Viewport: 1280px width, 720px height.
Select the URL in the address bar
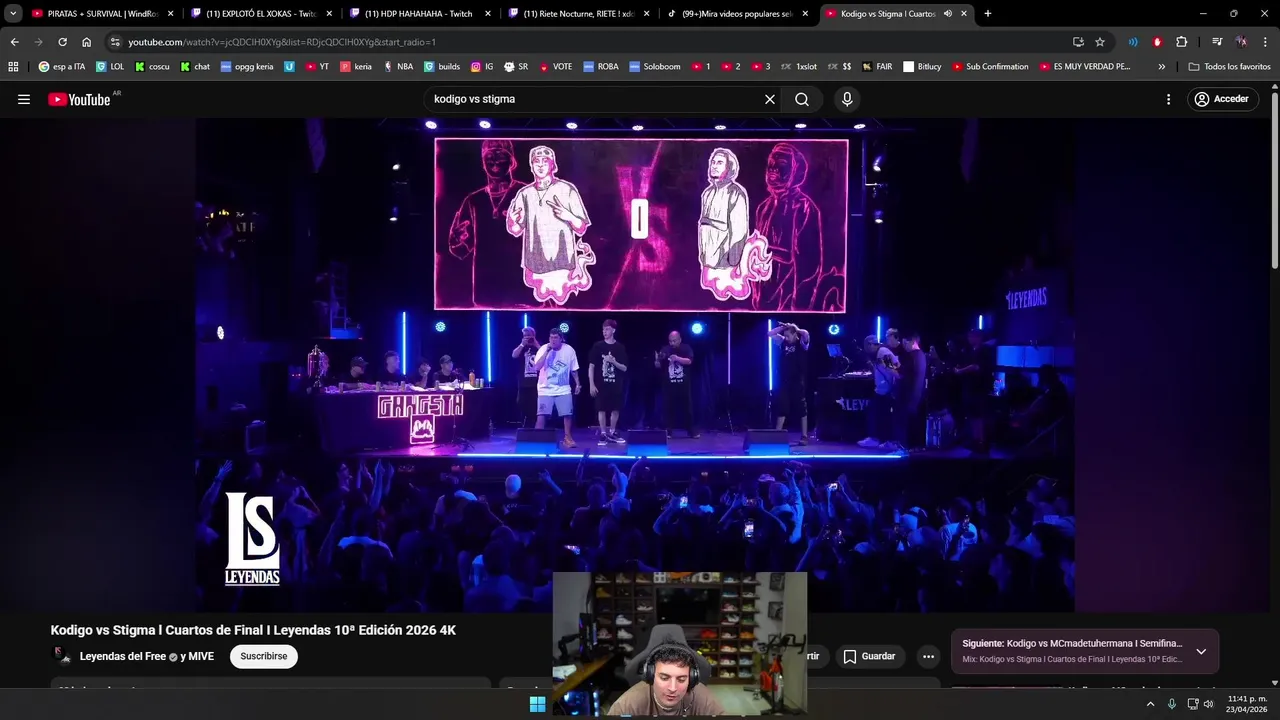coord(282,42)
